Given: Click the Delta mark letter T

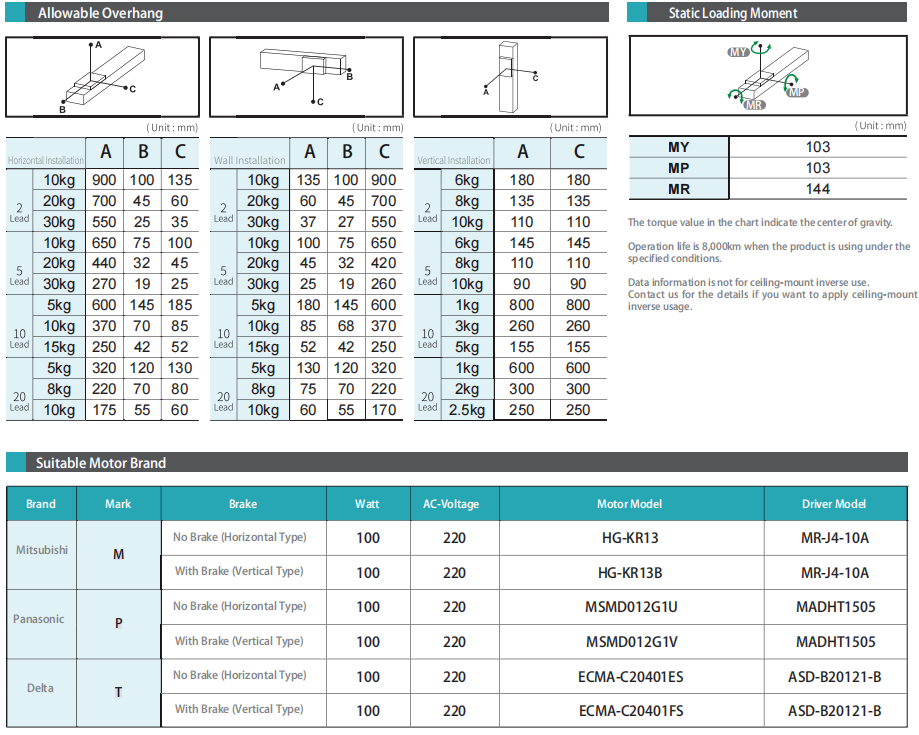Looking at the screenshot, I should [x=118, y=692].
